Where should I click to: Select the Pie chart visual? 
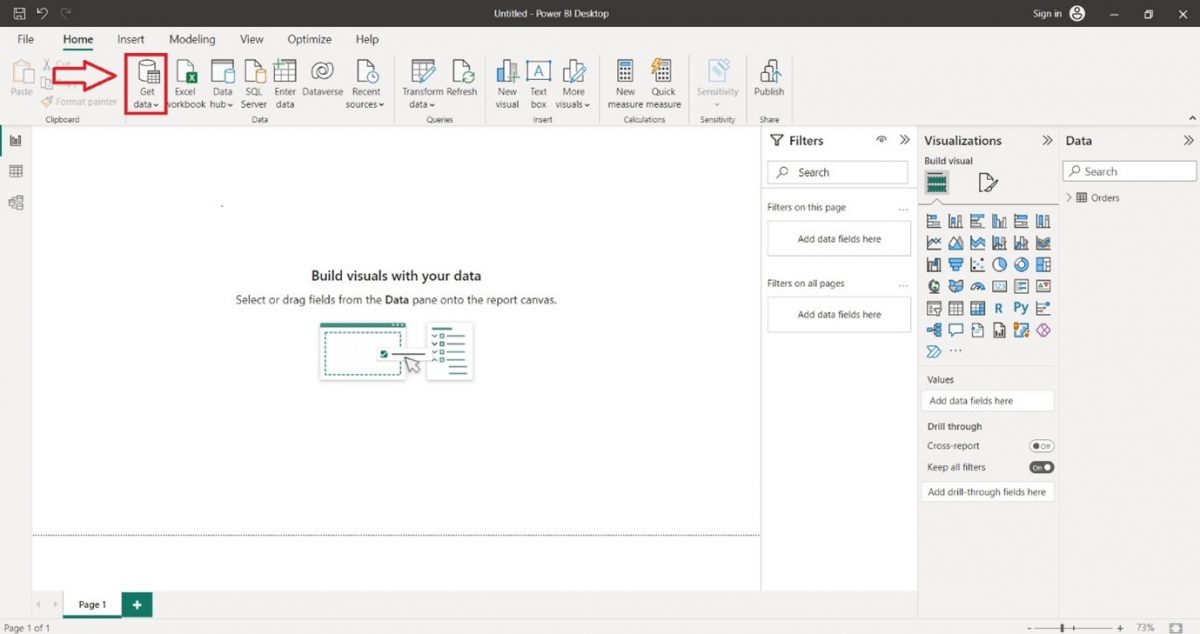point(998,264)
